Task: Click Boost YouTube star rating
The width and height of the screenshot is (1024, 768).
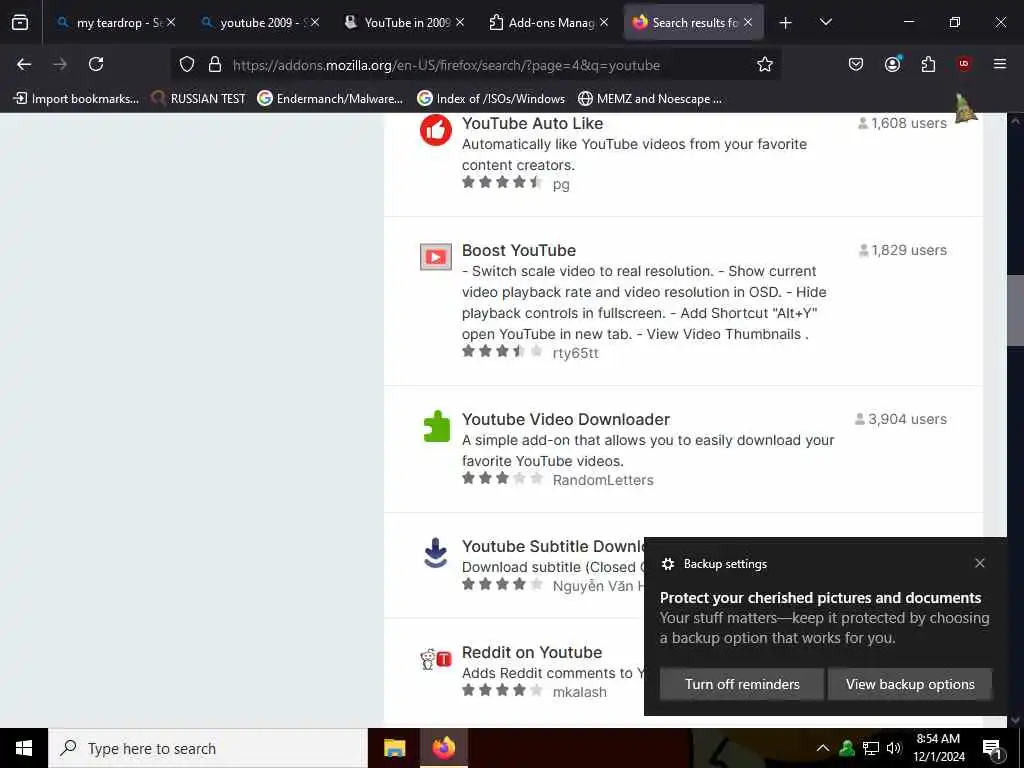Action: [x=502, y=351]
